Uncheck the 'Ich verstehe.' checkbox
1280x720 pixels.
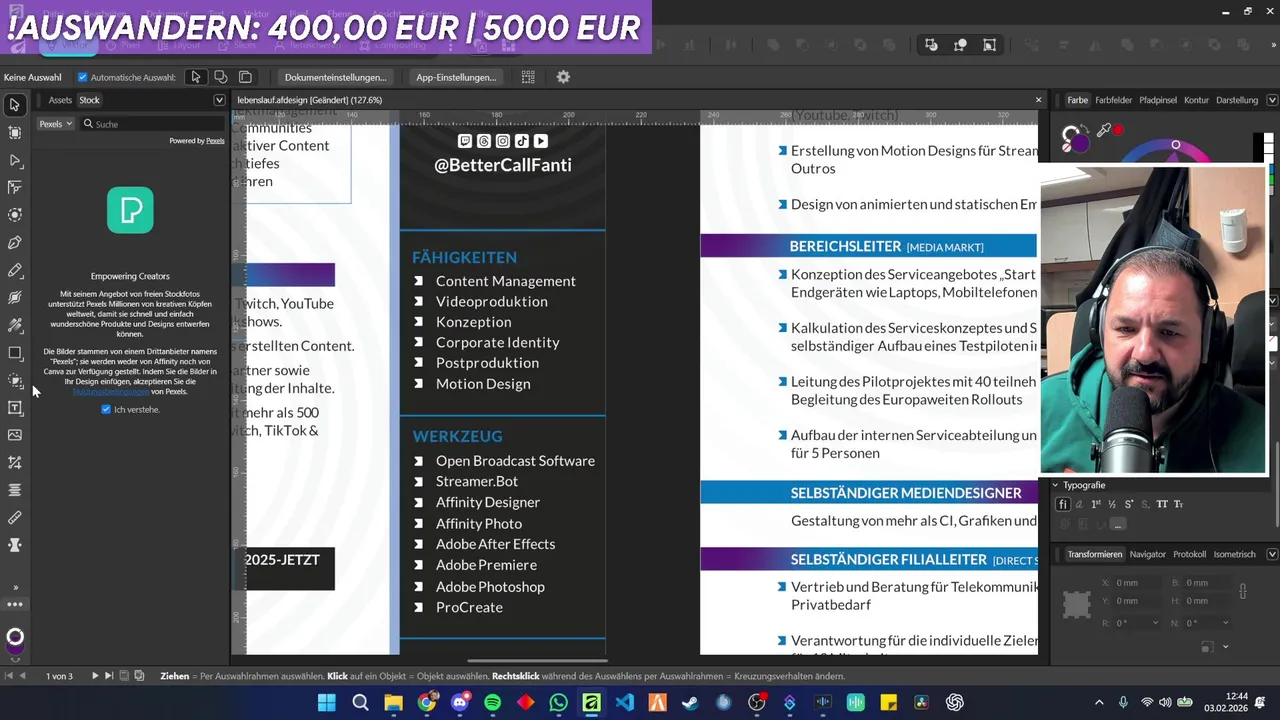click(106, 409)
